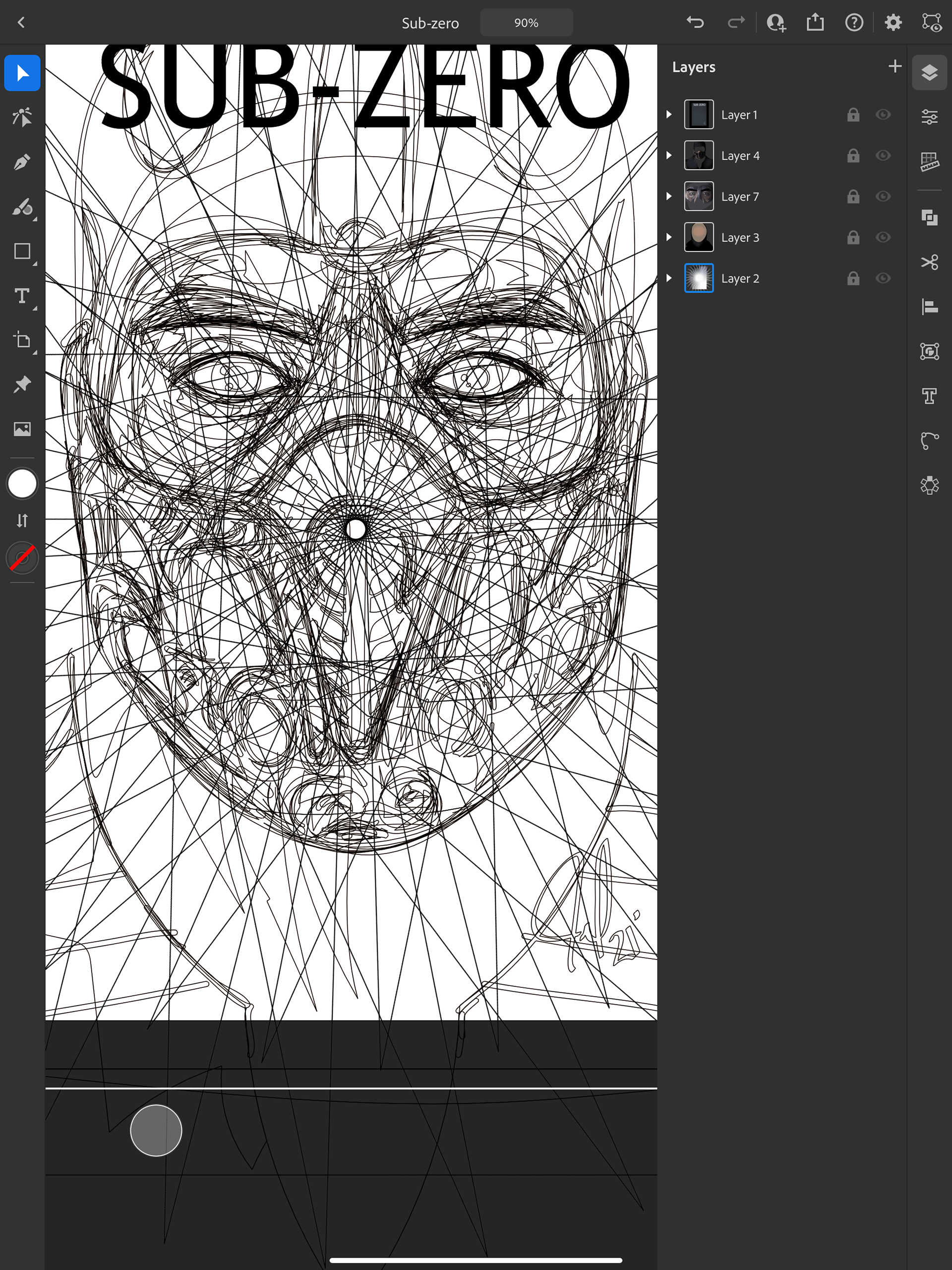The image size is (952, 1270).
Task: Go back using the back arrow
Action: pos(21,22)
